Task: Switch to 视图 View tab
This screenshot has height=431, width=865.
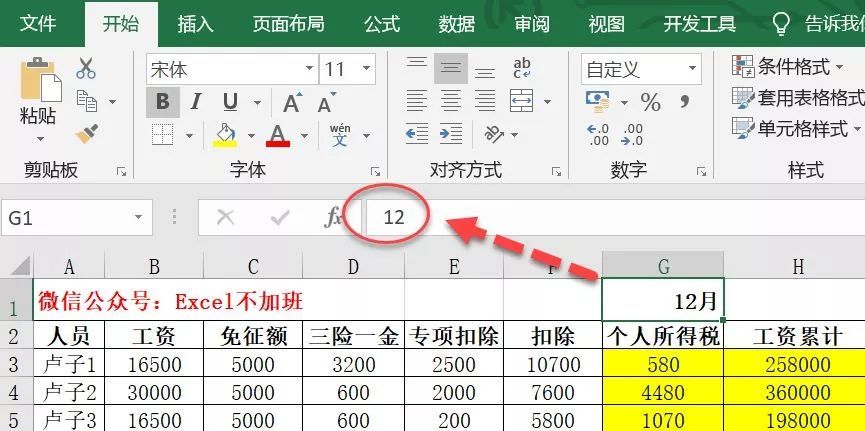Action: (606, 24)
